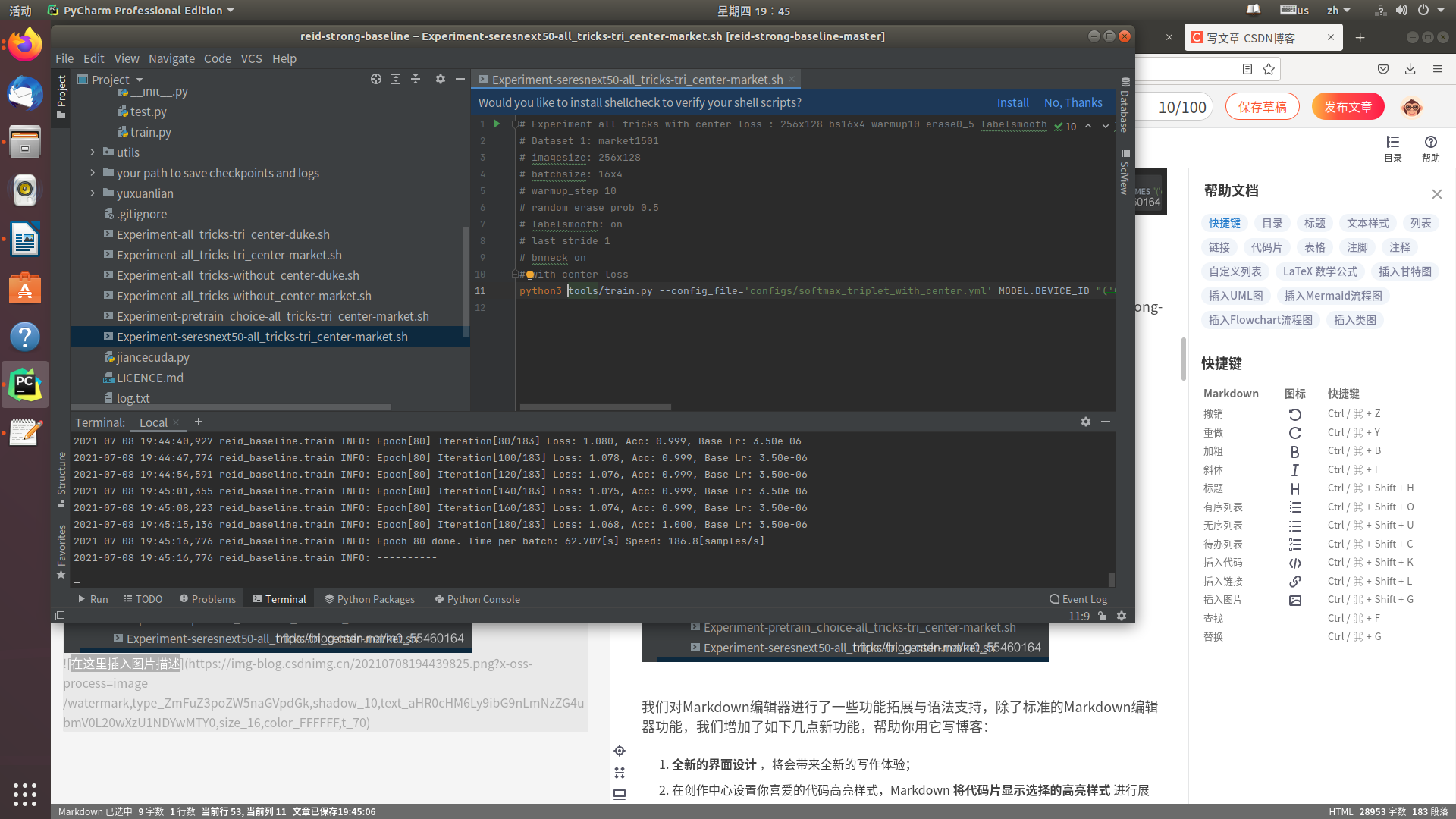Click the yellow intention lightbulb icon
The image size is (1456, 819).
(530, 275)
